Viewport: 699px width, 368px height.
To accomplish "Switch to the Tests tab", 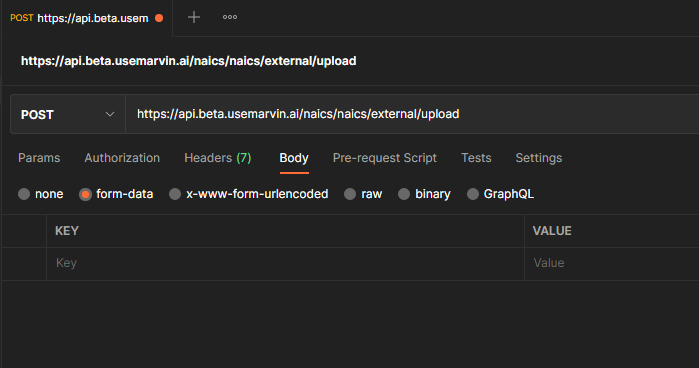I will 476,158.
